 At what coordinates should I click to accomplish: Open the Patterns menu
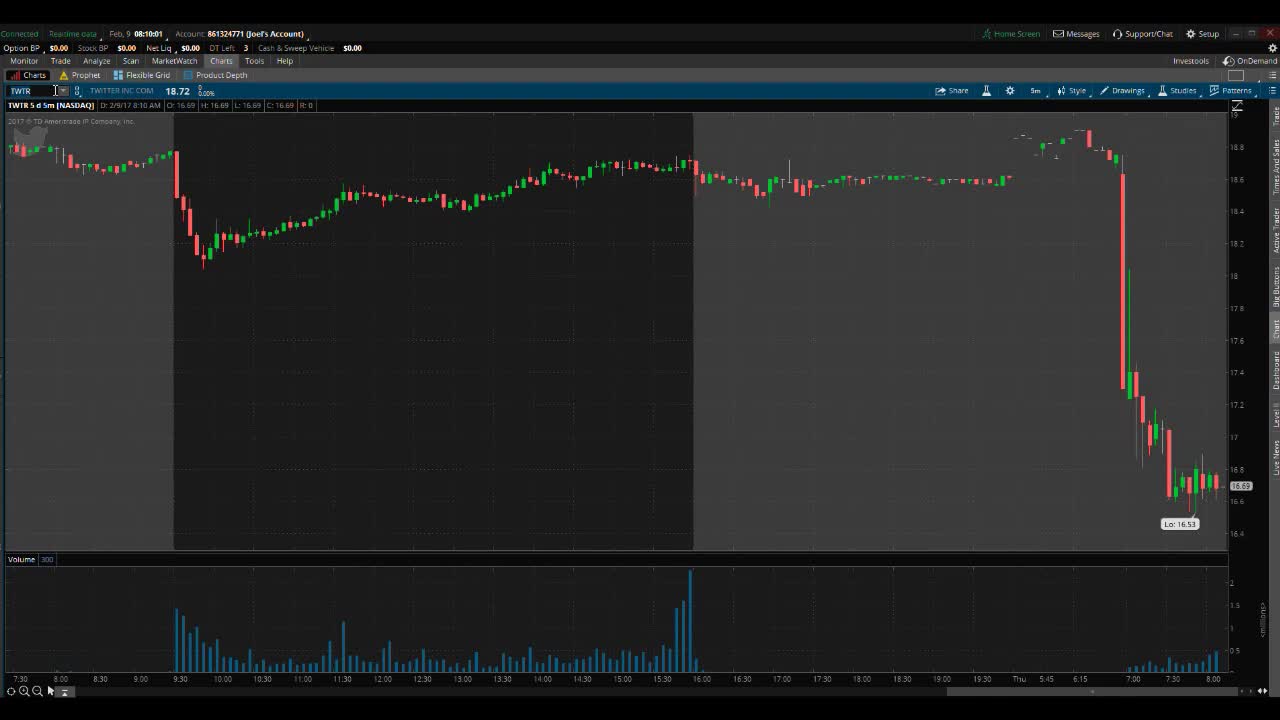pyautogui.click(x=1230, y=91)
